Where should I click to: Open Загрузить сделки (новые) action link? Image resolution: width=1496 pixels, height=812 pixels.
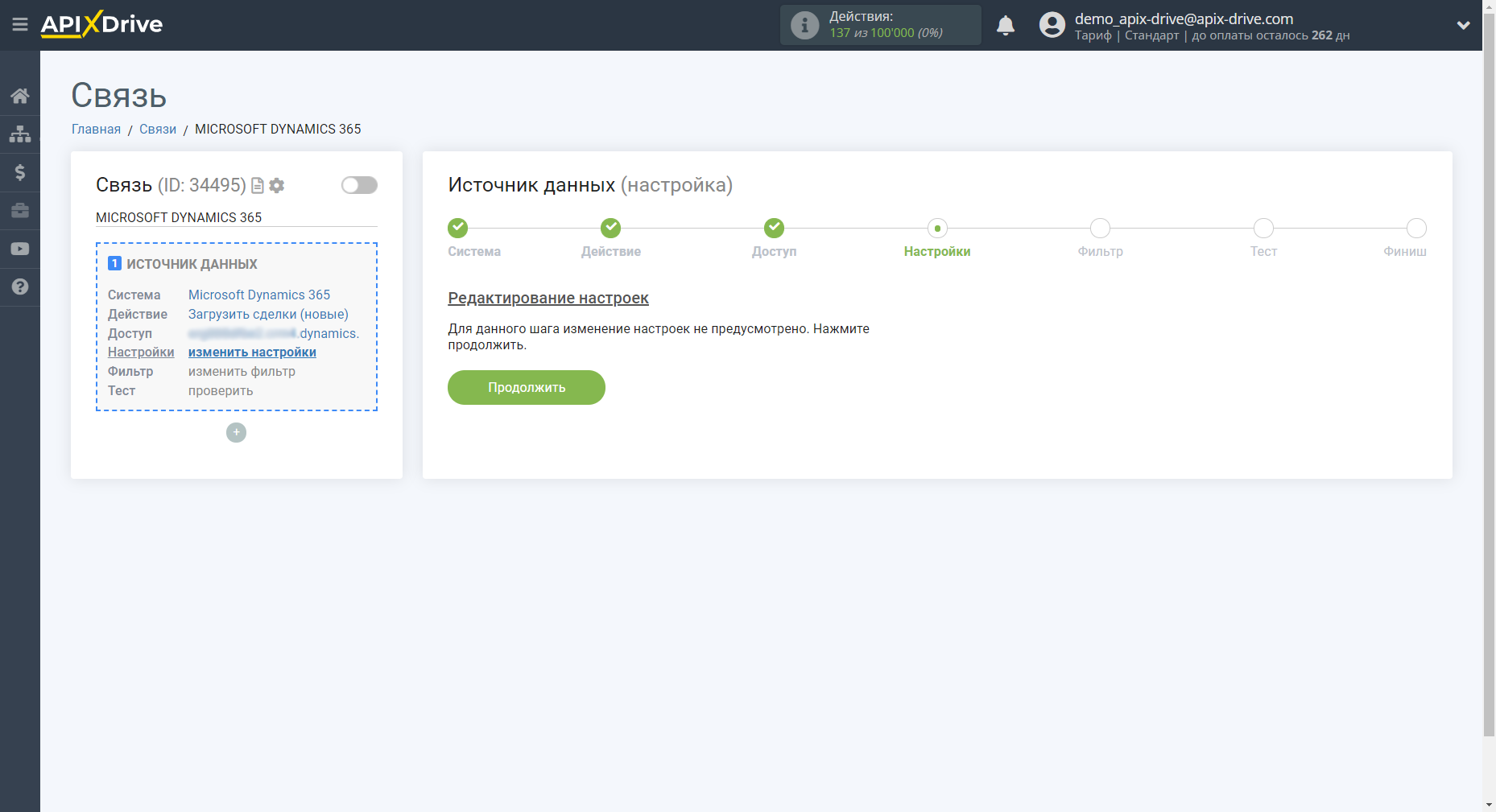coord(268,315)
